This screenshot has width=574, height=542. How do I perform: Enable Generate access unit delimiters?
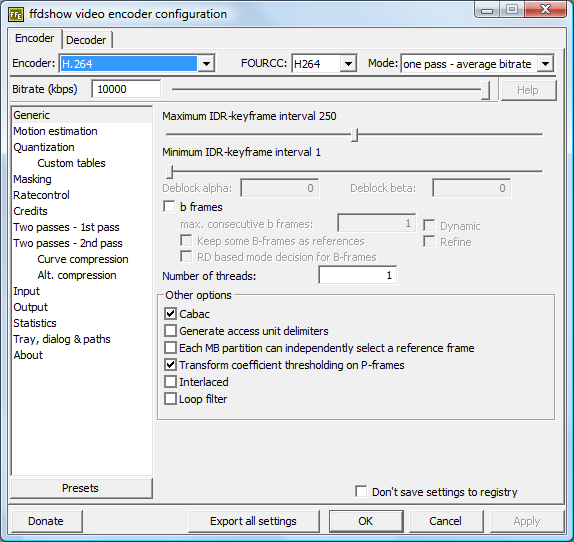[x=170, y=331]
